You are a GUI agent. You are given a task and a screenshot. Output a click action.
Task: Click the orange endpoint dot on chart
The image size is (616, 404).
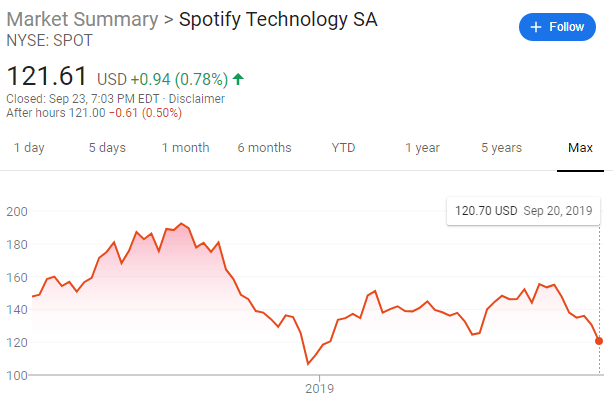pyautogui.click(x=600, y=341)
